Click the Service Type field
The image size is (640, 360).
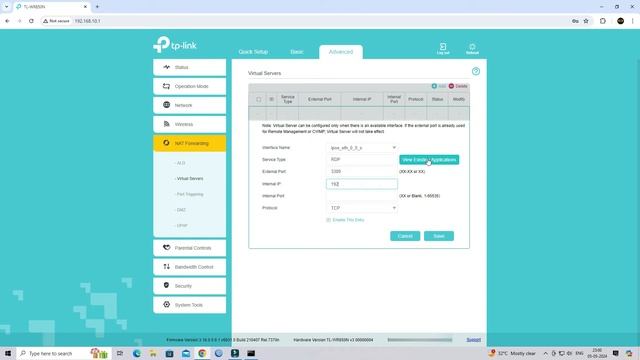362,160
